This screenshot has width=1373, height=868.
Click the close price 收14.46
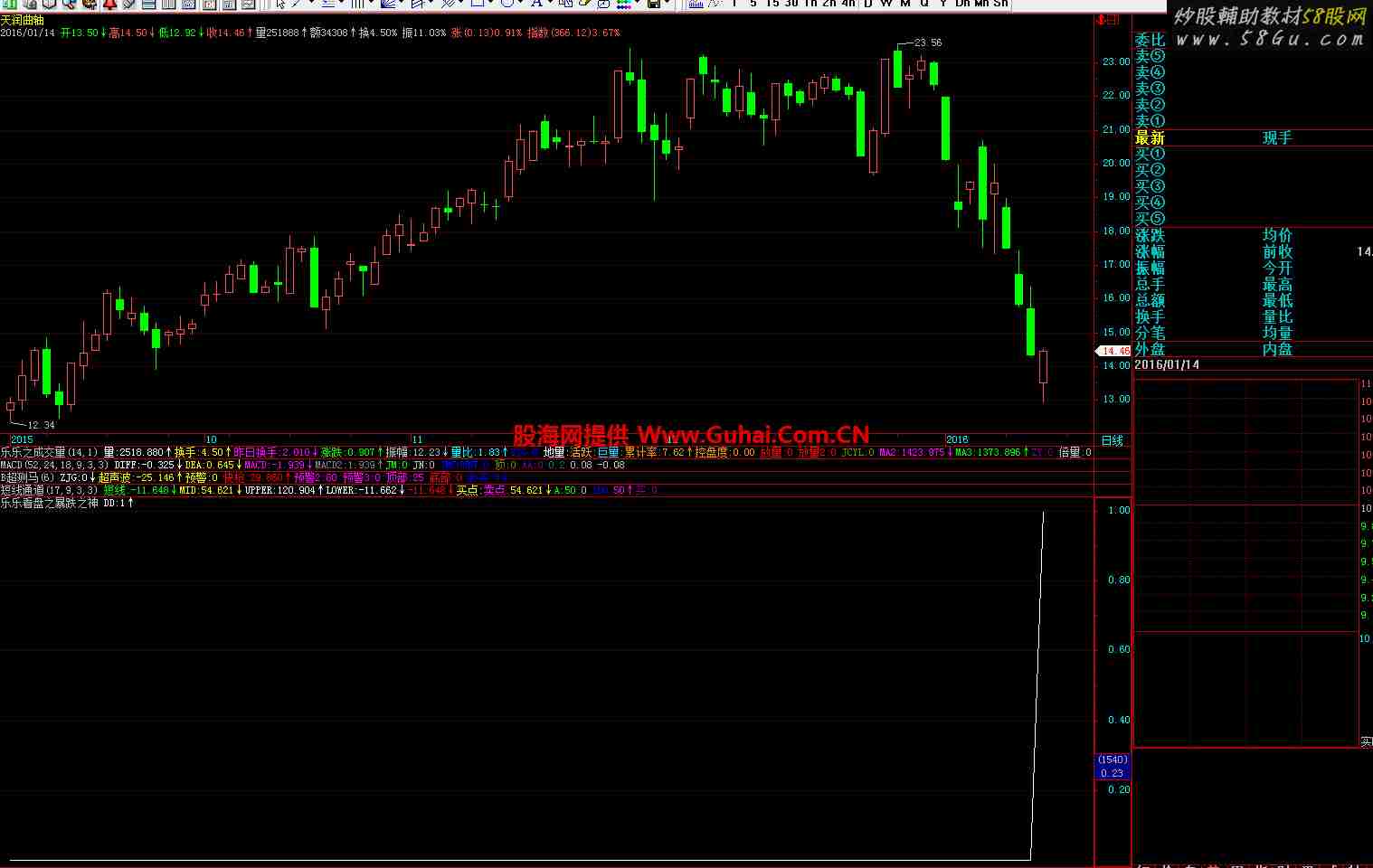point(225,33)
